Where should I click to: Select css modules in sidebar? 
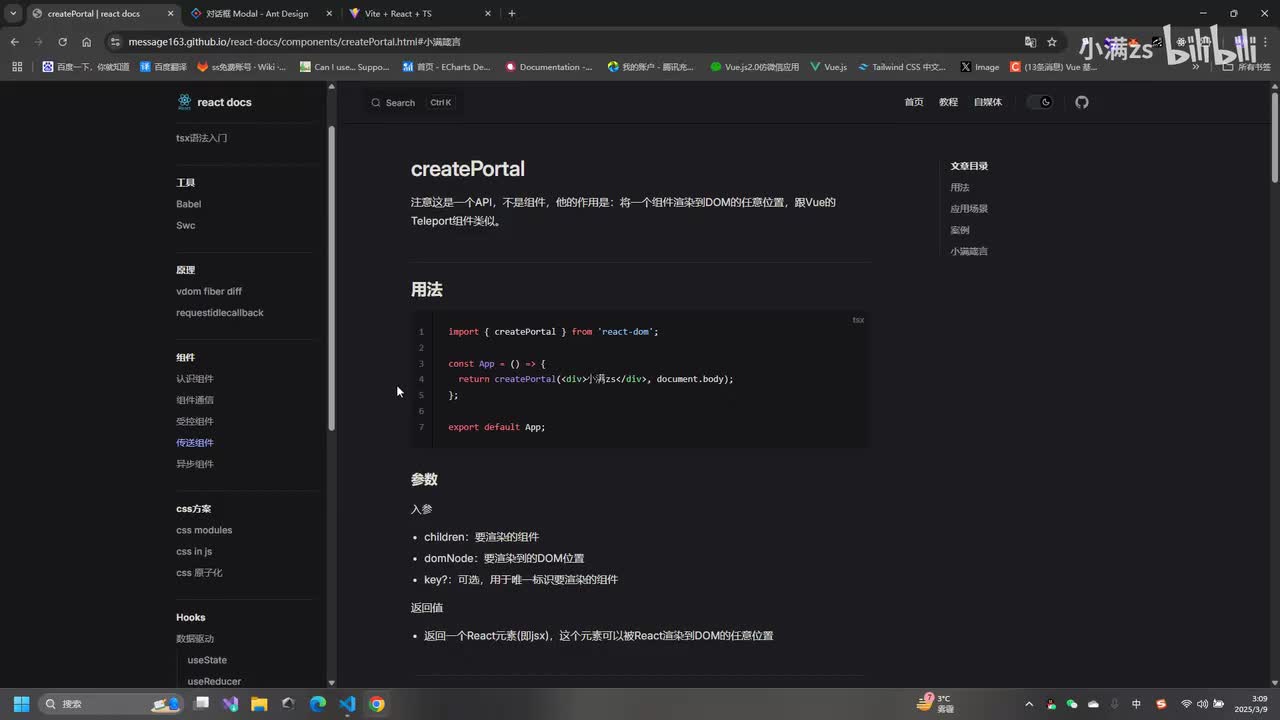pos(204,530)
